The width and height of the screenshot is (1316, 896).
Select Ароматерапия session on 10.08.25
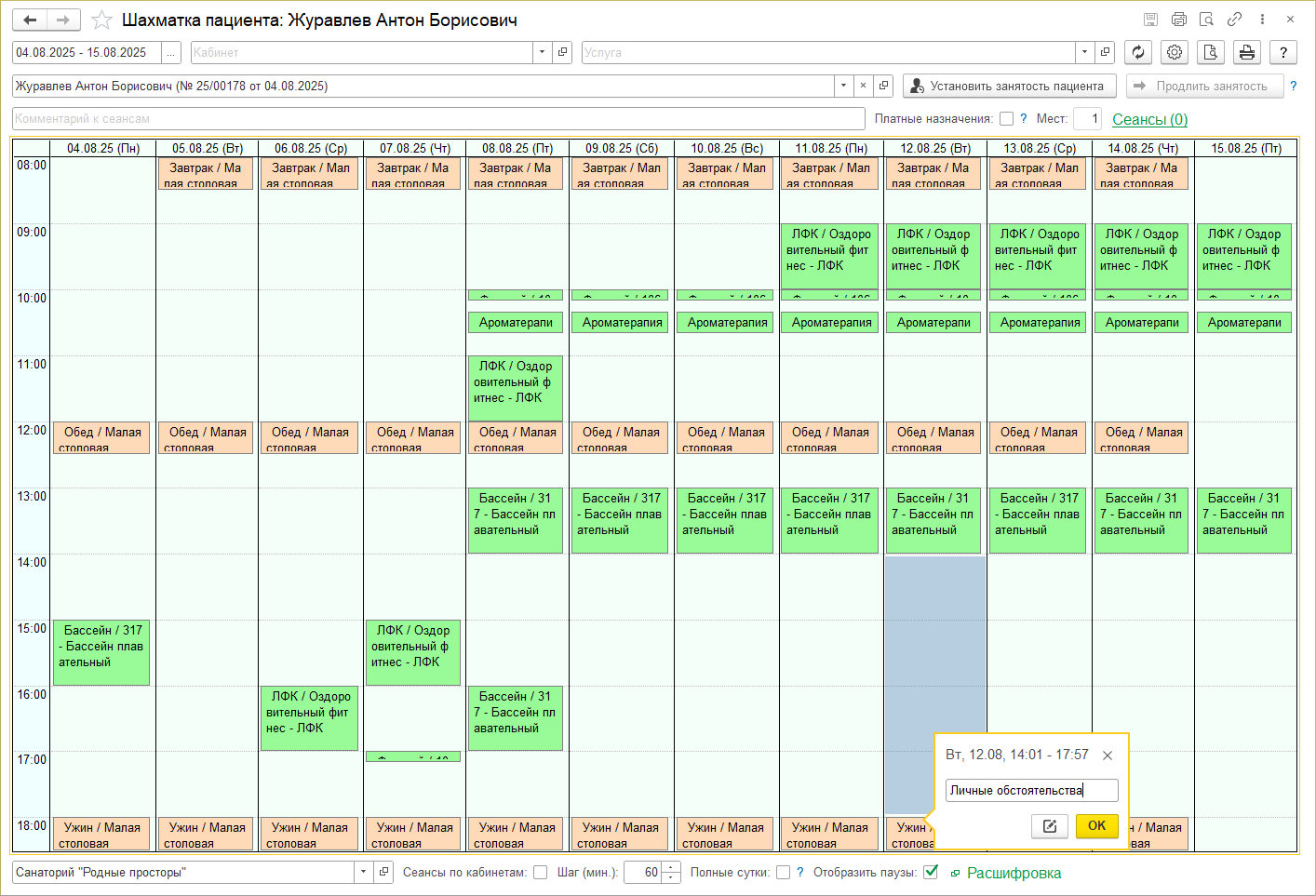(725, 322)
